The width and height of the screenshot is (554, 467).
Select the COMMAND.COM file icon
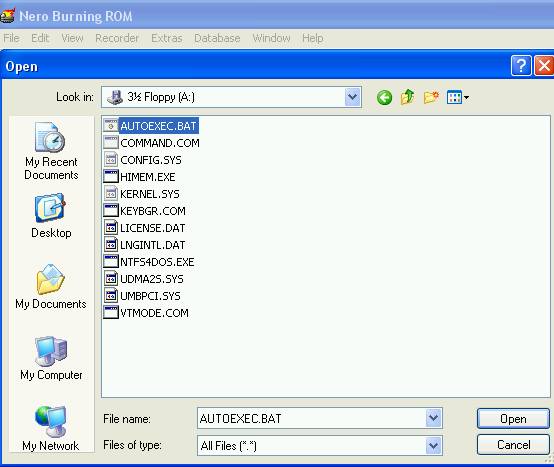111,143
